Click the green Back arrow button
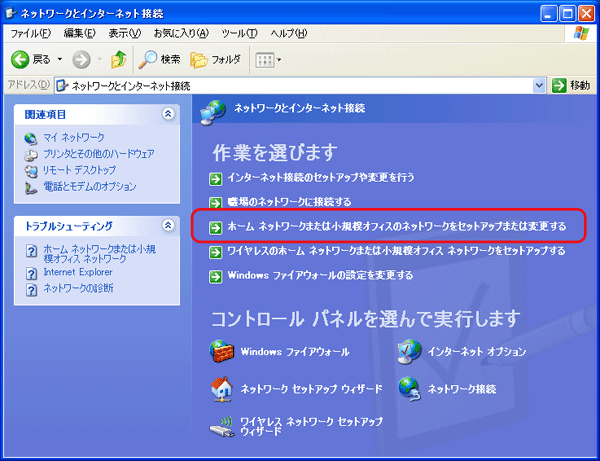The width and height of the screenshot is (600, 461). 20,59
